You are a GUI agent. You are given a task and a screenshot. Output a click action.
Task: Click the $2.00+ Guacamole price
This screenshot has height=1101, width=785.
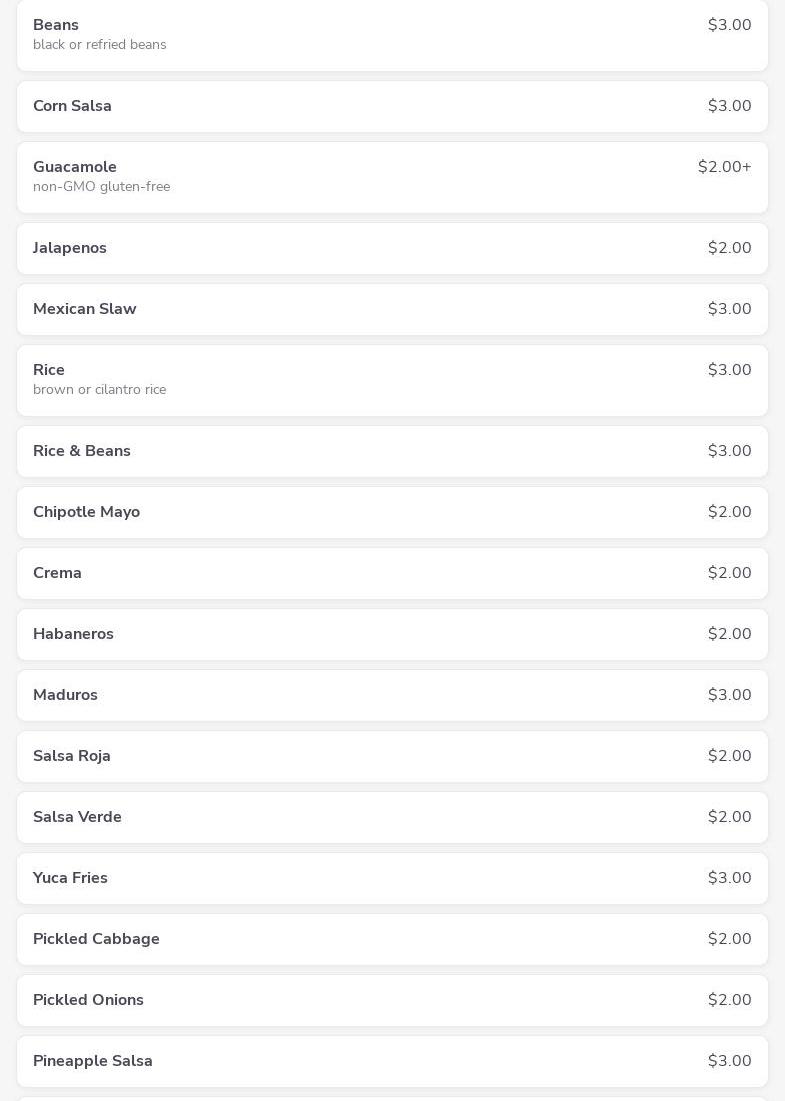[x=724, y=167]
